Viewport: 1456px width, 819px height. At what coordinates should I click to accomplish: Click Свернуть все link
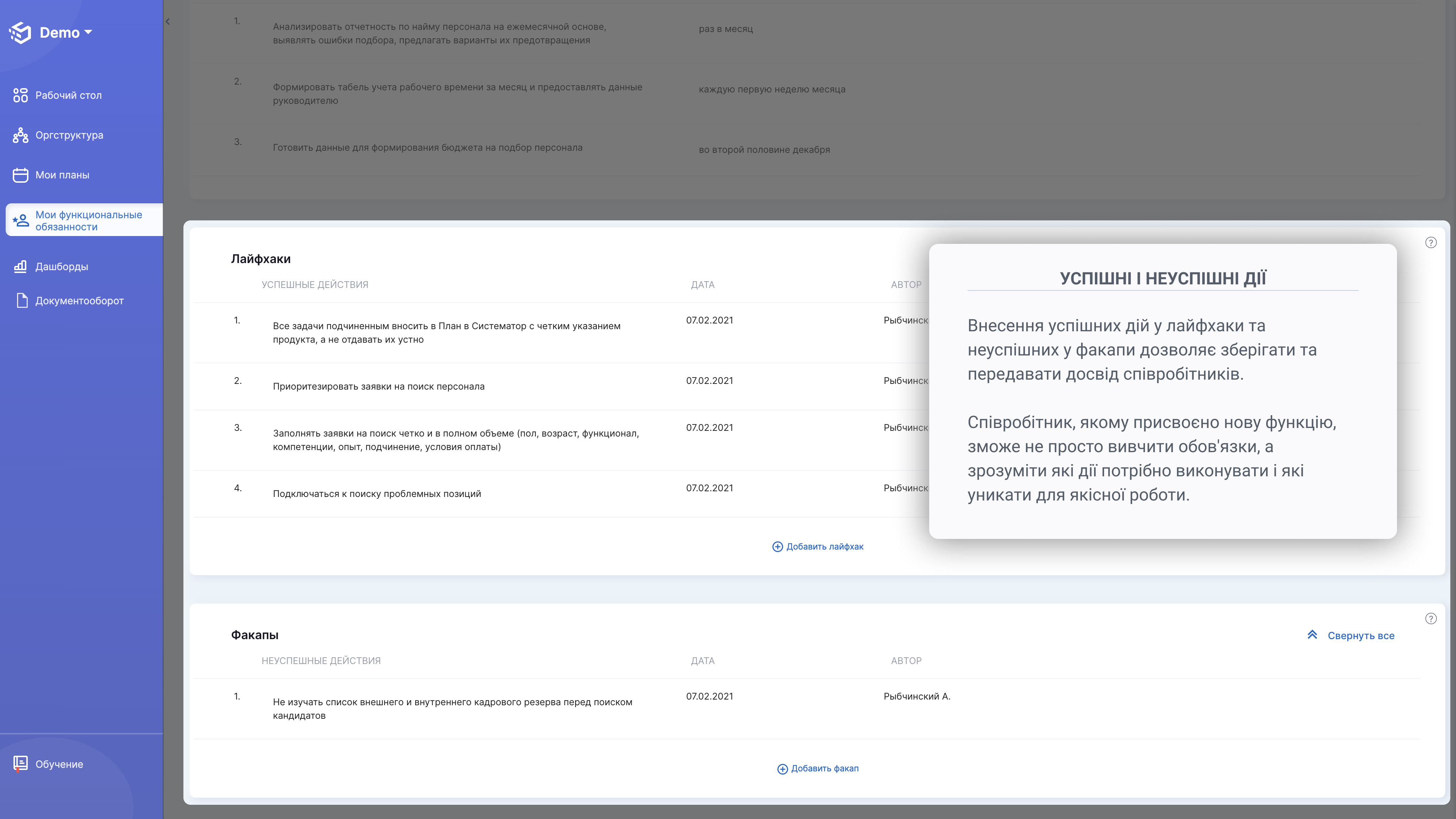[x=1361, y=636]
